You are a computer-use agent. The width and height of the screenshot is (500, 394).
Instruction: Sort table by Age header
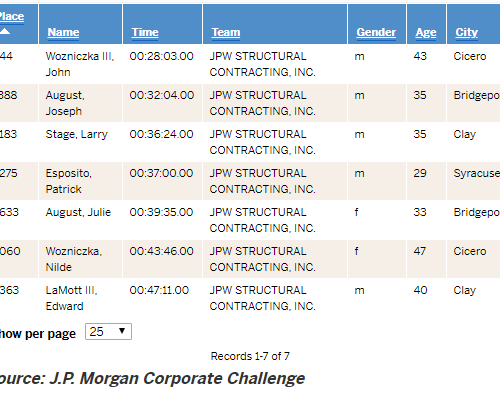426,32
